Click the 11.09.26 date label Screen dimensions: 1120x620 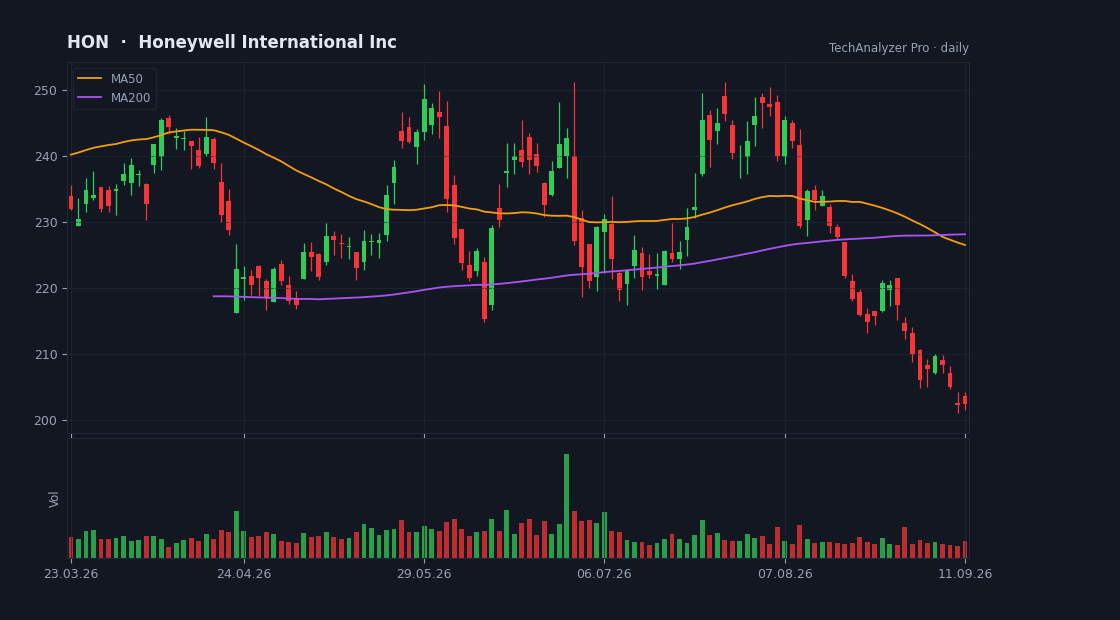click(x=965, y=574)
